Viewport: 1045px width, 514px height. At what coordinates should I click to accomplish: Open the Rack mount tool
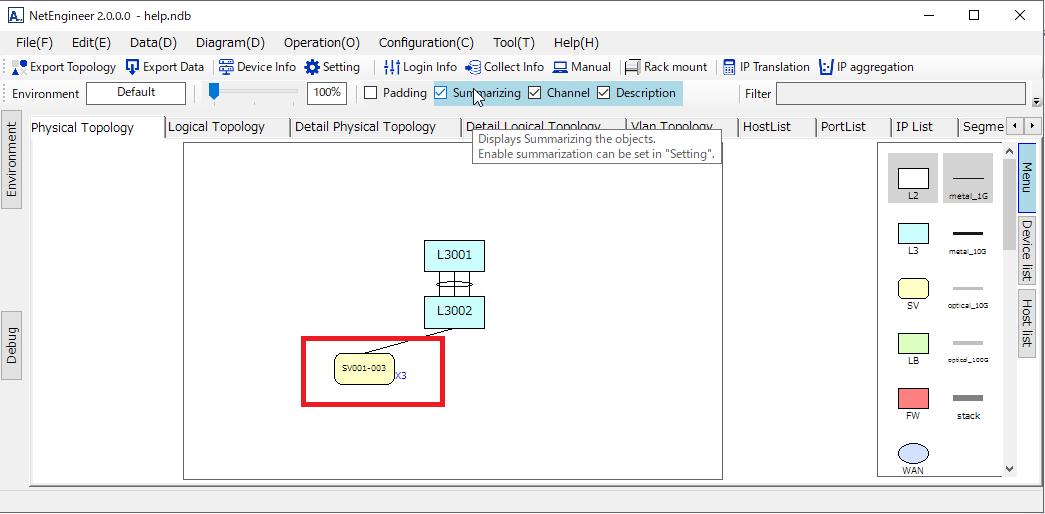[633, 67]
